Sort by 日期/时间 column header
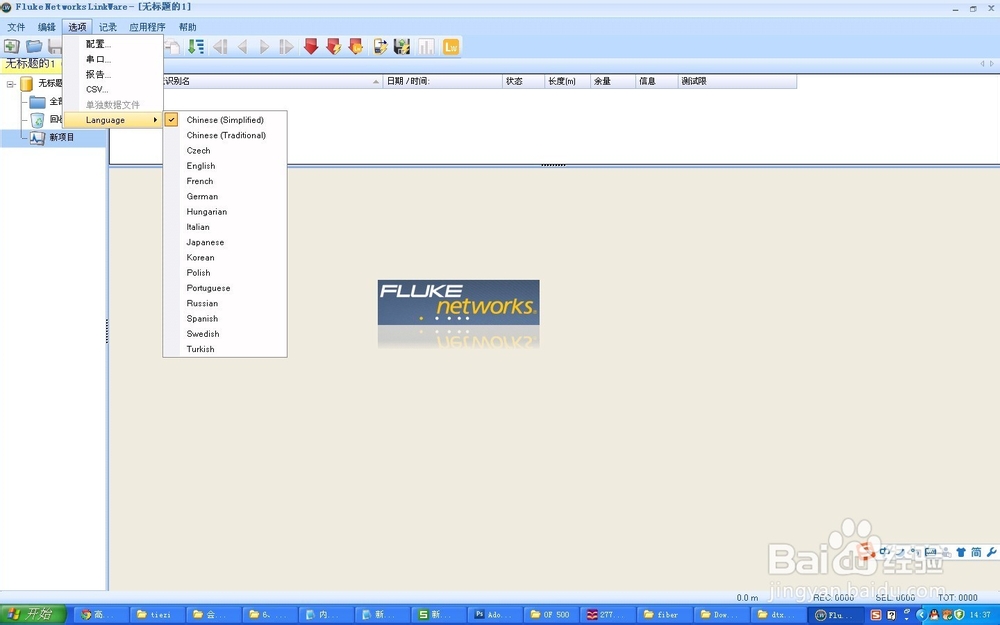Image resolution: width=1000 pixels, height=625 pixels. (443, 81)
